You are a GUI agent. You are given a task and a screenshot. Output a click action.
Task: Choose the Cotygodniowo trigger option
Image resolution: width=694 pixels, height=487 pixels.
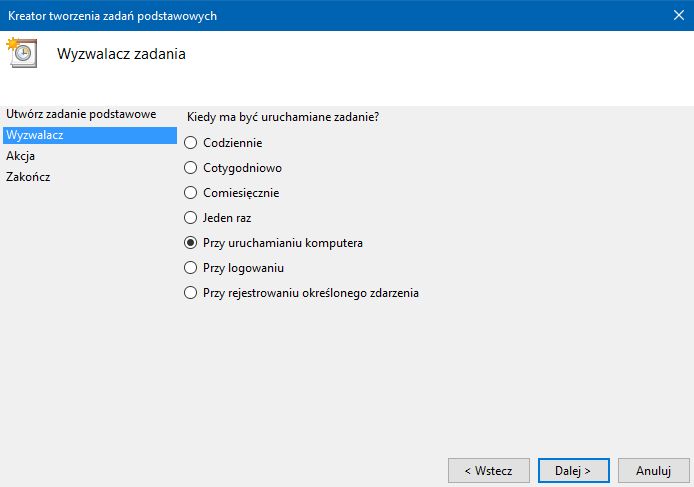pyautogui.click(x=191, y=167)
